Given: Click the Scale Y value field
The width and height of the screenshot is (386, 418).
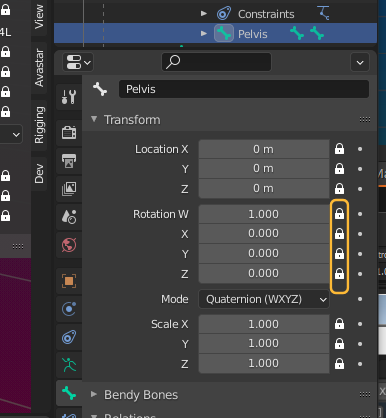Looking at the screenshot, I should coord(264,343).
